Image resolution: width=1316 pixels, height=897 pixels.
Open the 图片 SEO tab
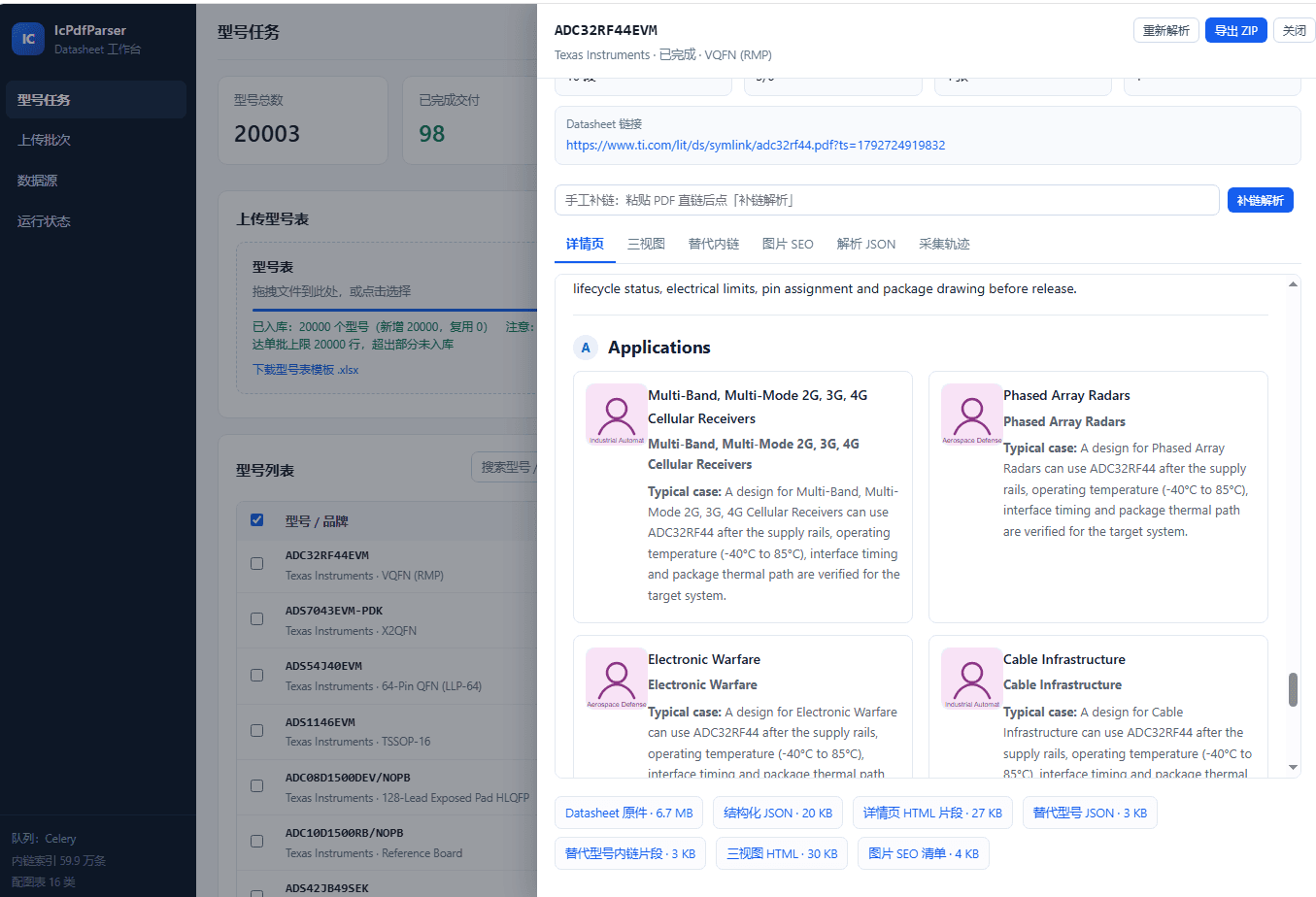tap(788, 244)
